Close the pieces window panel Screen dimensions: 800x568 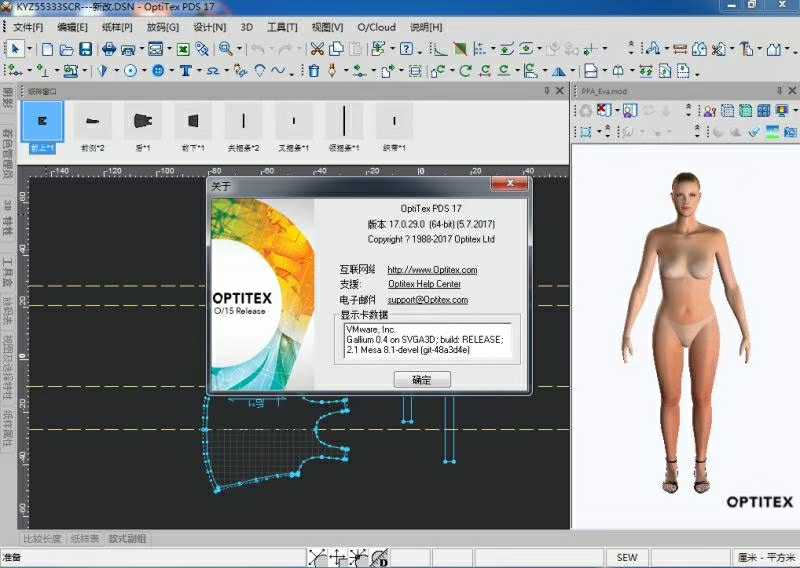click(560, 90)
